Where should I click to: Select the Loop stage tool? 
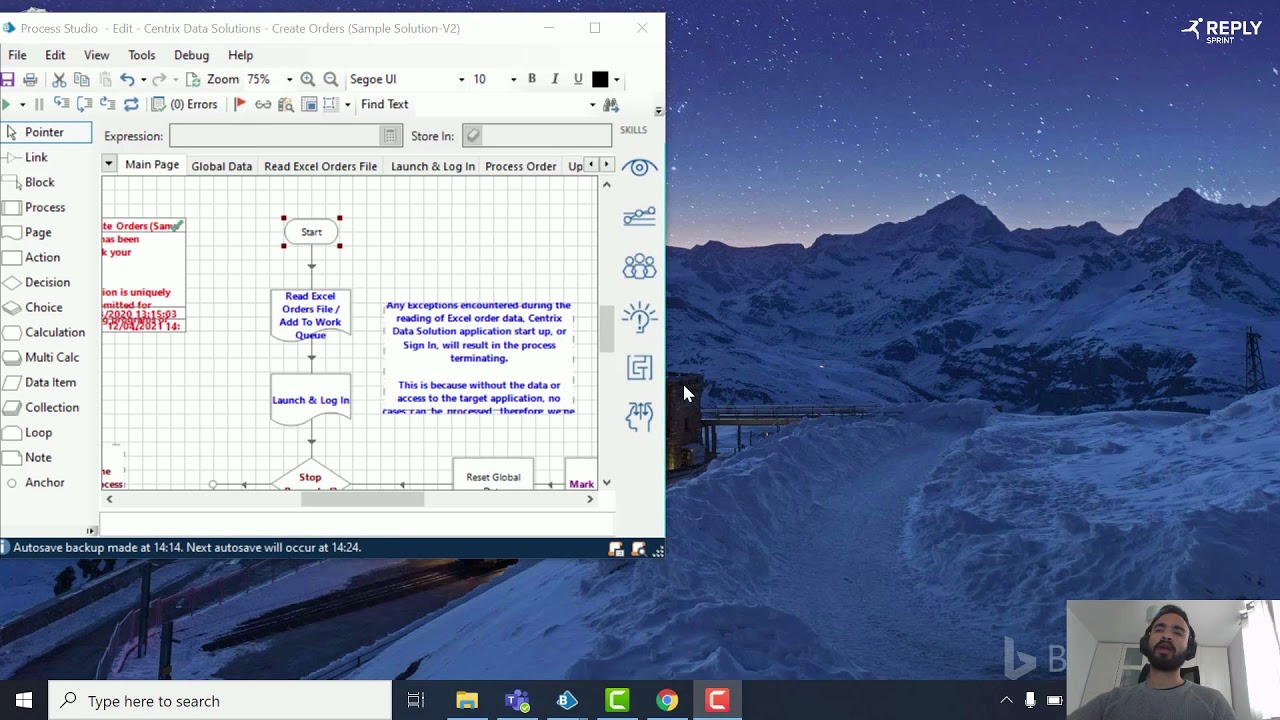38,432
